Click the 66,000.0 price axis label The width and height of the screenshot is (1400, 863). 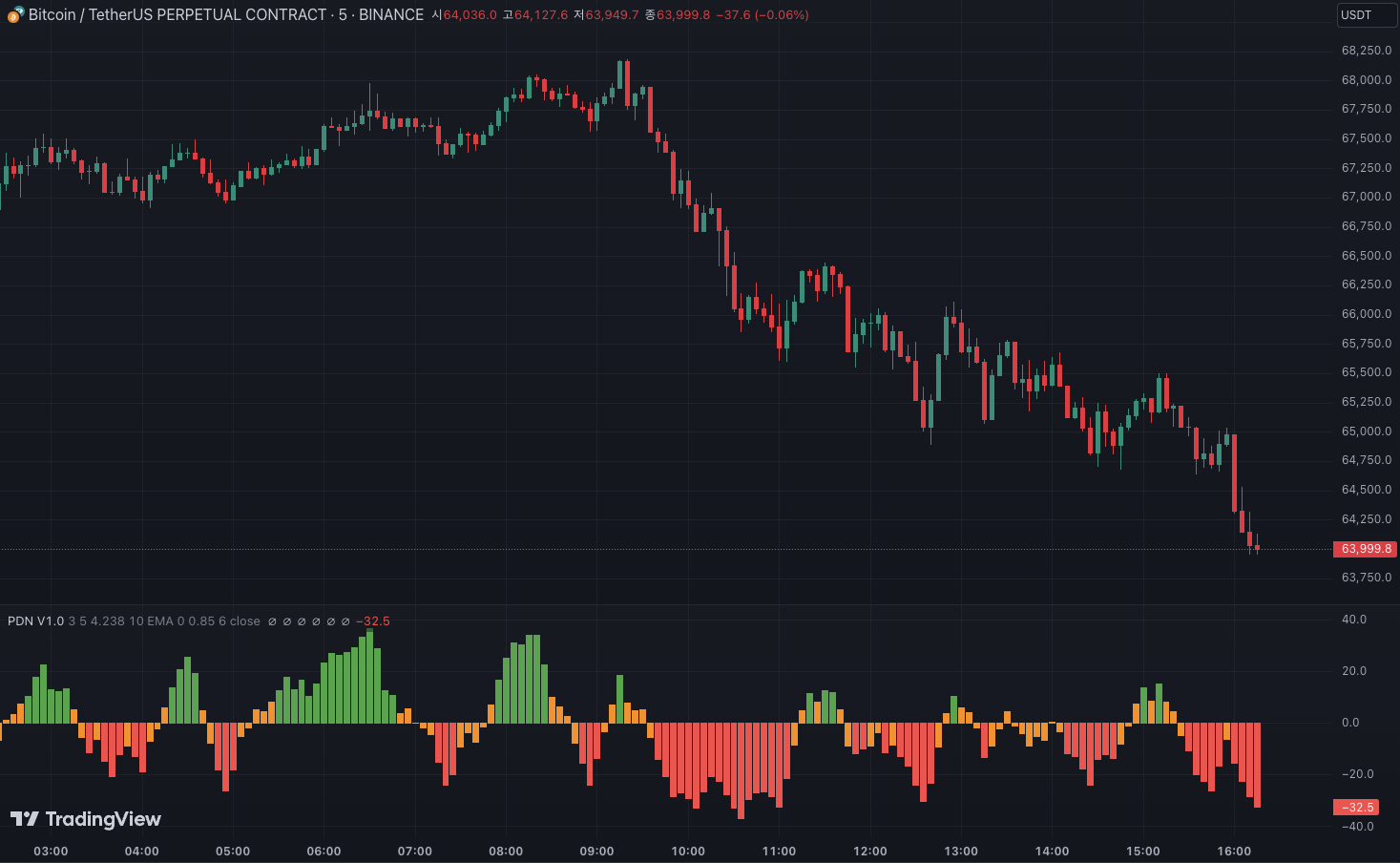1367,314
